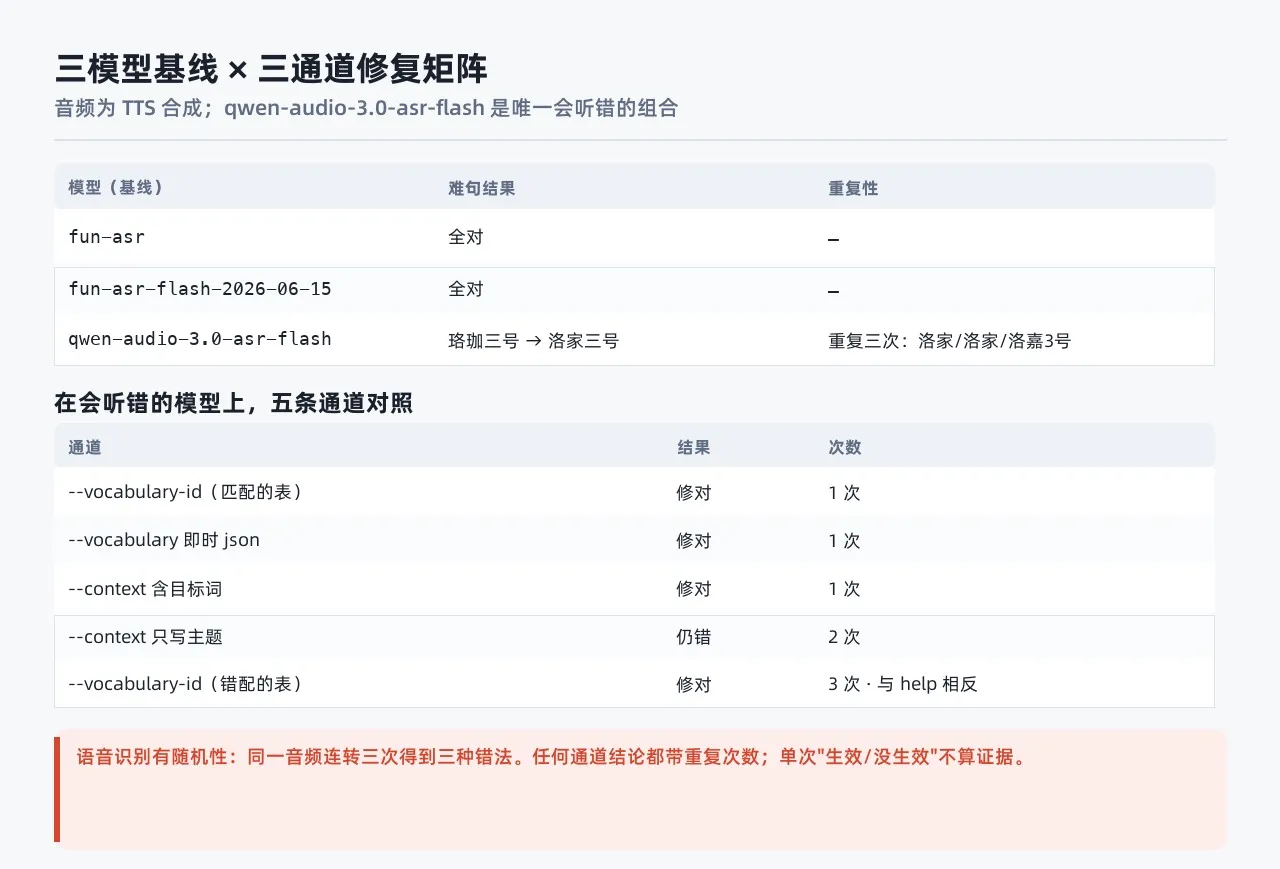Select the "qwen-audio-3.0-asr-flash" table cell

click(200, 339)
